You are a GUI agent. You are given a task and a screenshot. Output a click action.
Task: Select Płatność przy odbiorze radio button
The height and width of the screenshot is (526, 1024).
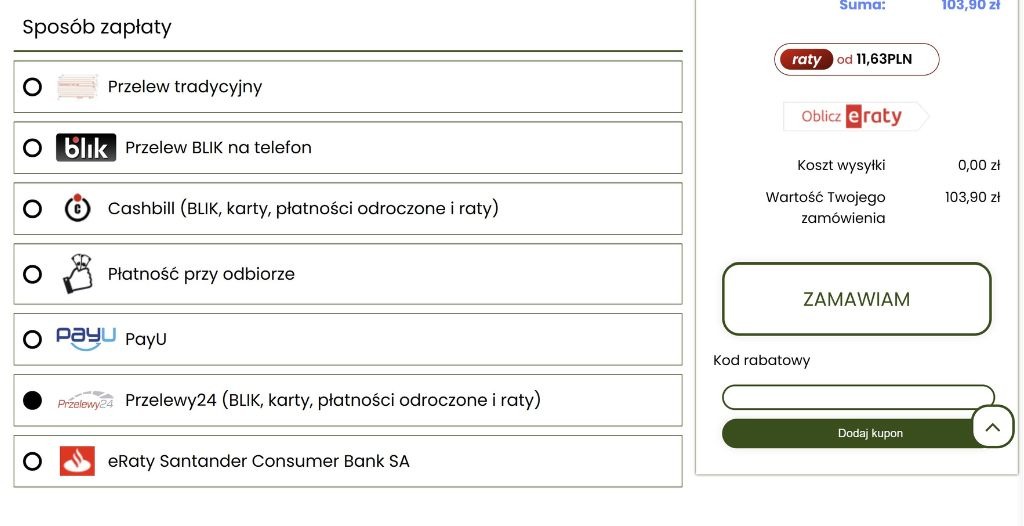[32, 274]
